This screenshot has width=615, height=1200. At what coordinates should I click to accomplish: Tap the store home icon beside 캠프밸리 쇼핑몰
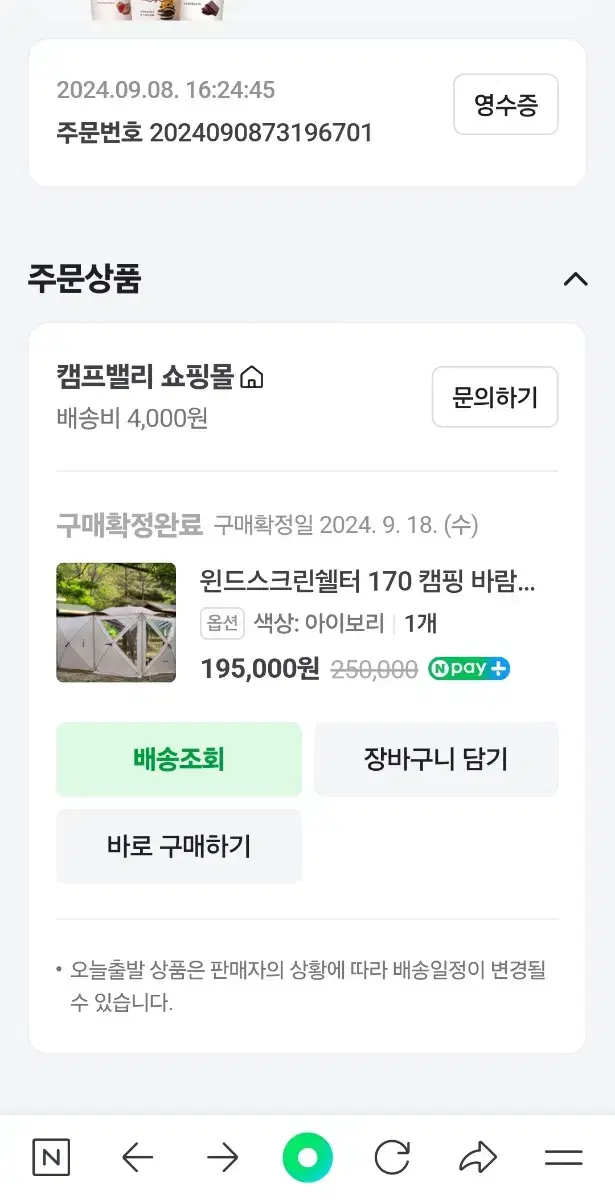point(253,378)
